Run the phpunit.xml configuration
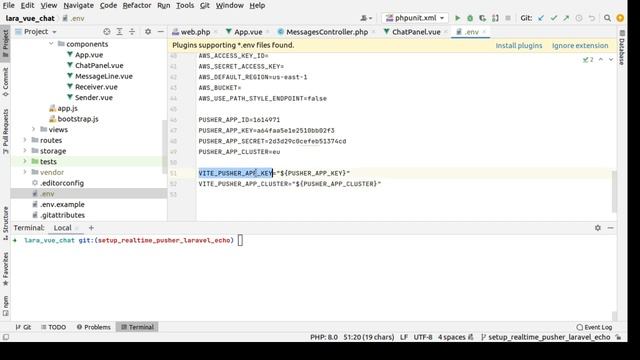The width and height of the screenshot is (640, 360). tap(458, 18)
